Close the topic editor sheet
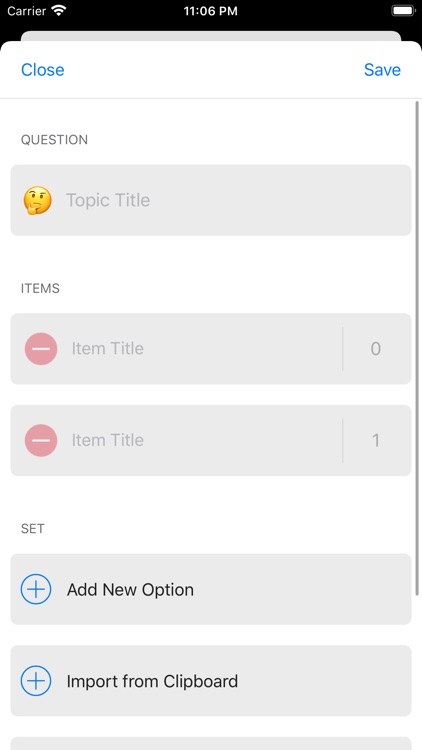The image size is (422, 750). click(43, 70)
